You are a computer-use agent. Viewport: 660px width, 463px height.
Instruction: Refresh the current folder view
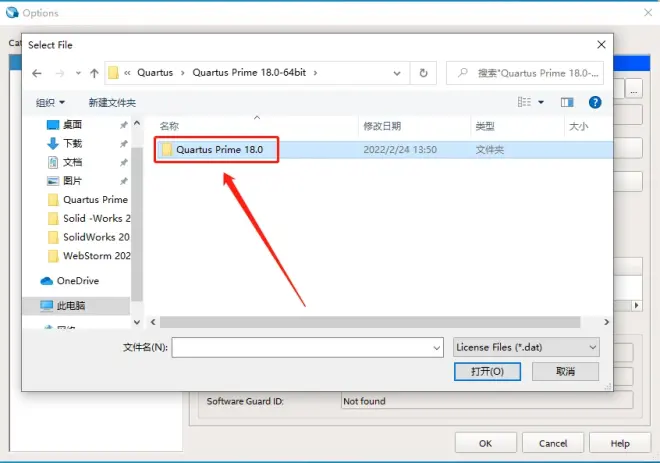pos(424,73)
